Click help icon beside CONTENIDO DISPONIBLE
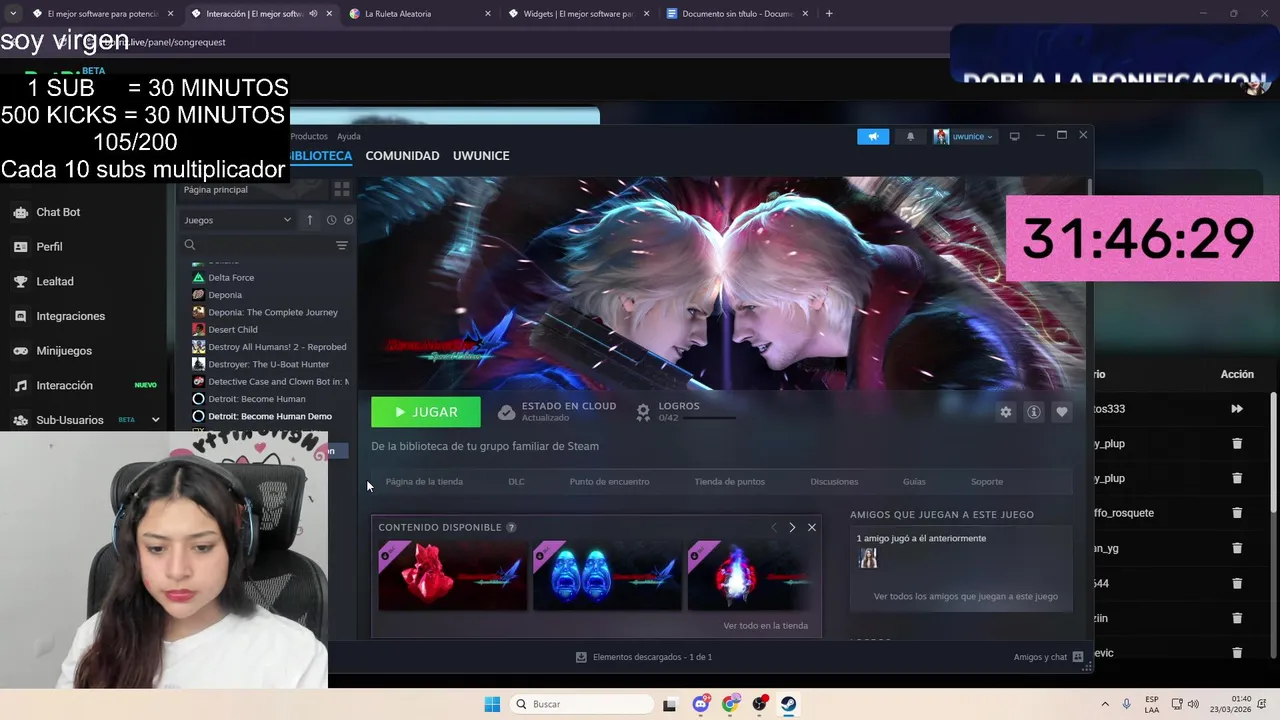The height and width of the screenshot is (720, 1280). pos(511,527)
